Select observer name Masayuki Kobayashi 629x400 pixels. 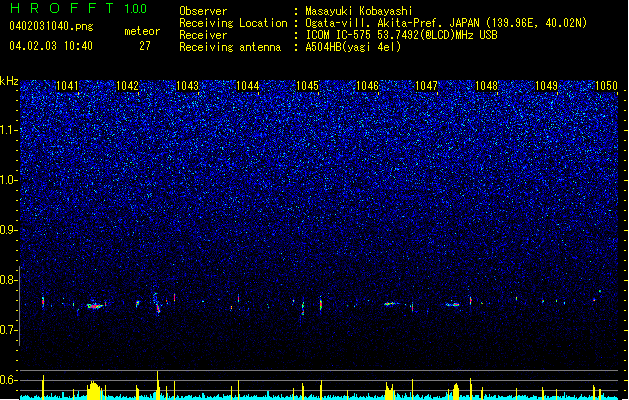[x=359, y=11]
